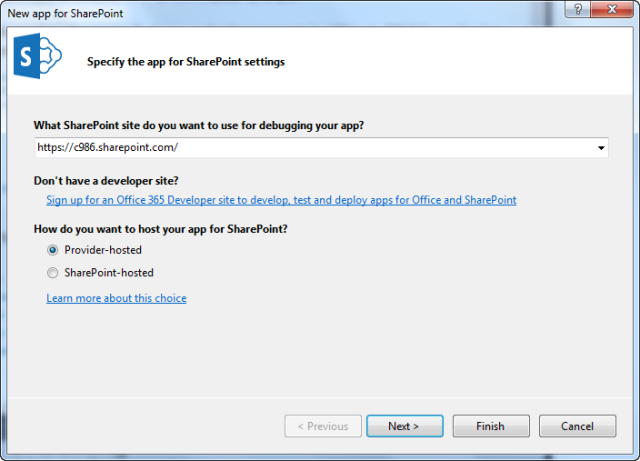
Task: Click the 'Specify the app for SharePoint settings' heading
Action: click(185, 62)
